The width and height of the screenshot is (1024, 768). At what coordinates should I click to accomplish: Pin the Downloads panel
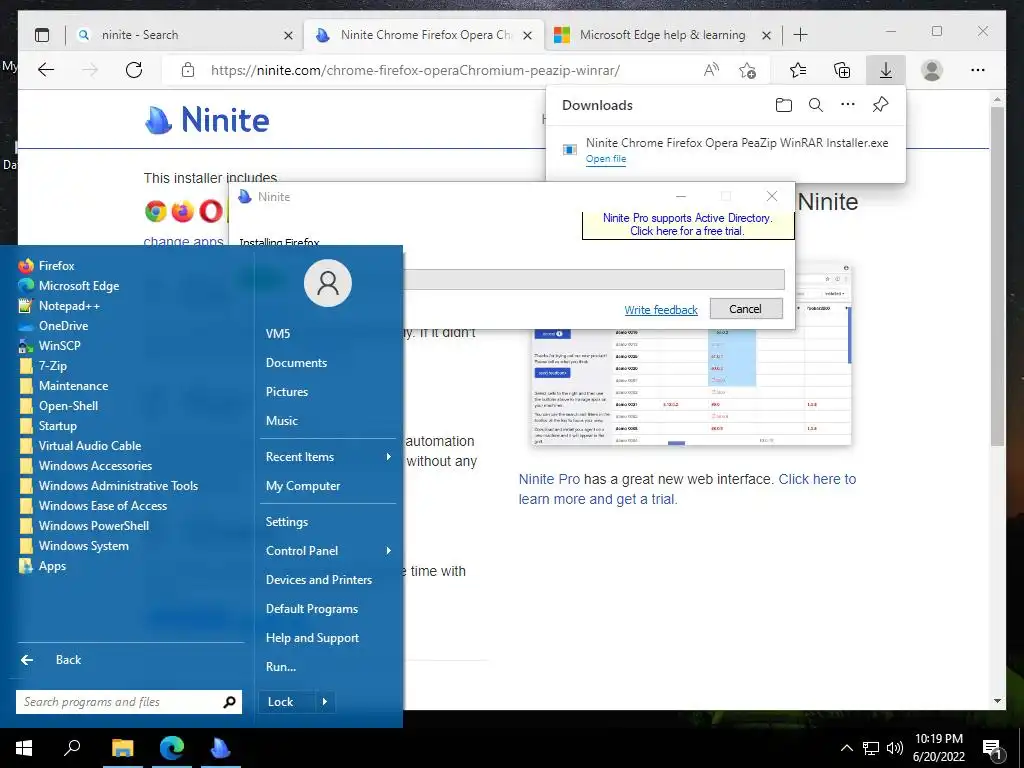[x=880, y=104]
